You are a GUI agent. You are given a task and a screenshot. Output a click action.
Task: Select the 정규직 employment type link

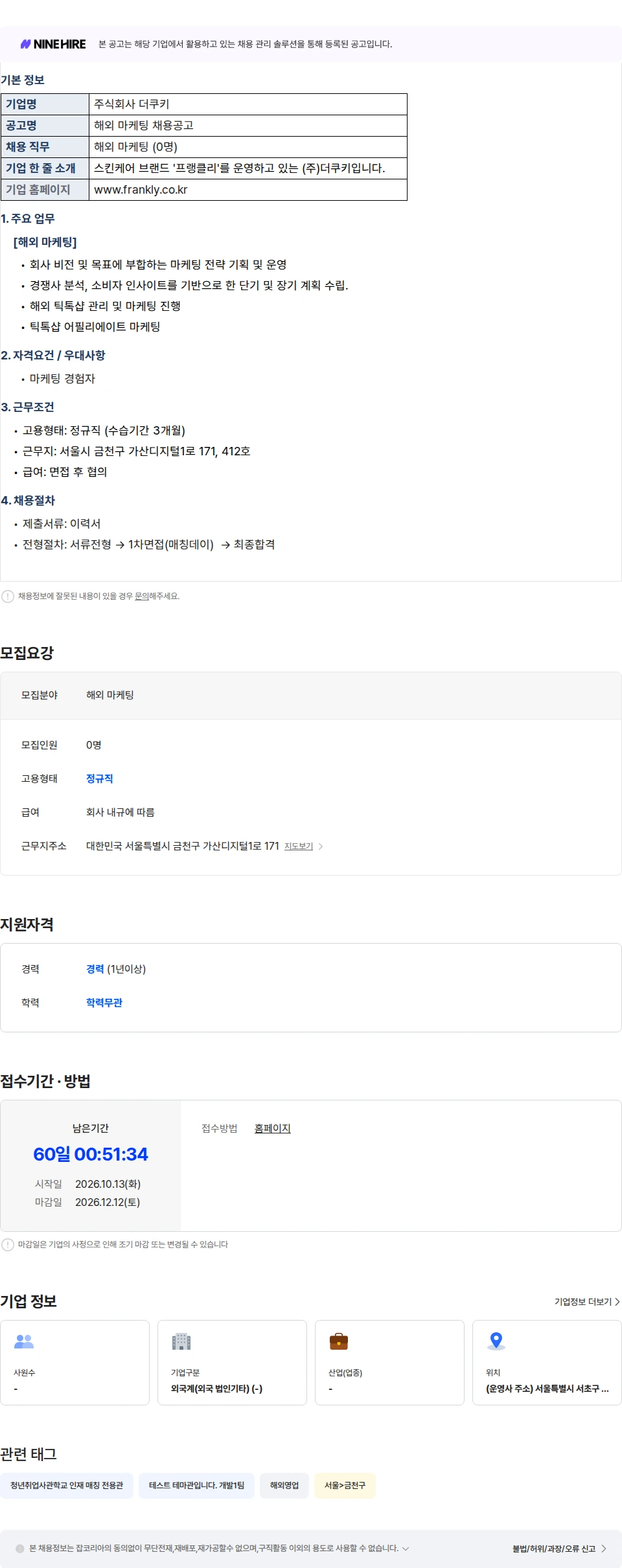[100, 778]
